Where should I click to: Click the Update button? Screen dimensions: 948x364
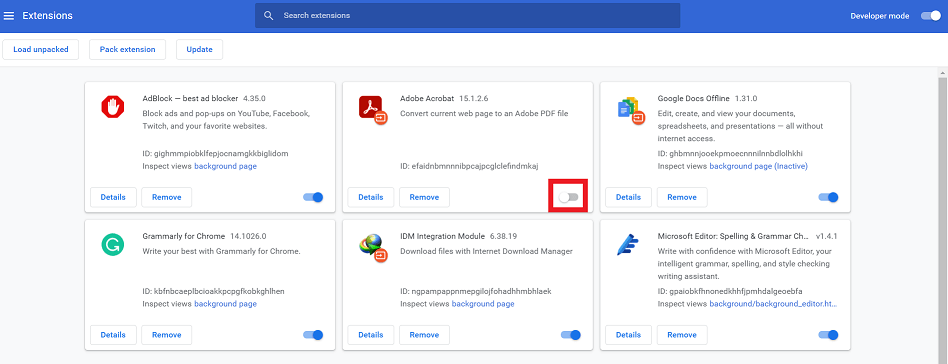tap(200, 50)
